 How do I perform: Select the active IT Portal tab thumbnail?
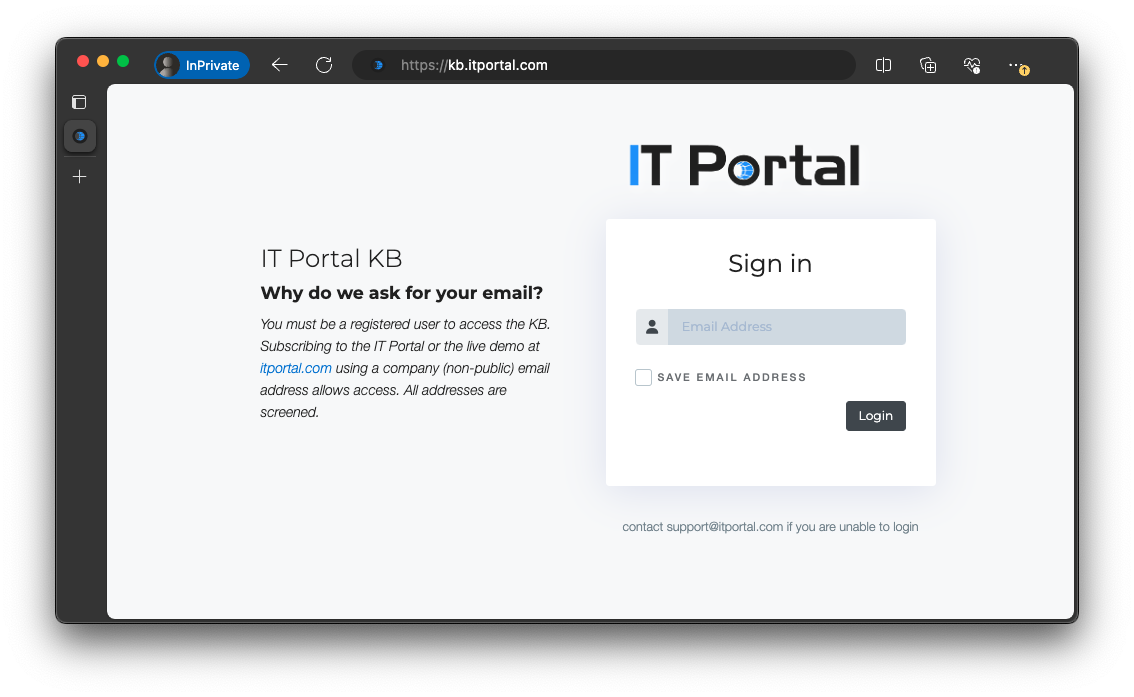[x=80, y=136]
